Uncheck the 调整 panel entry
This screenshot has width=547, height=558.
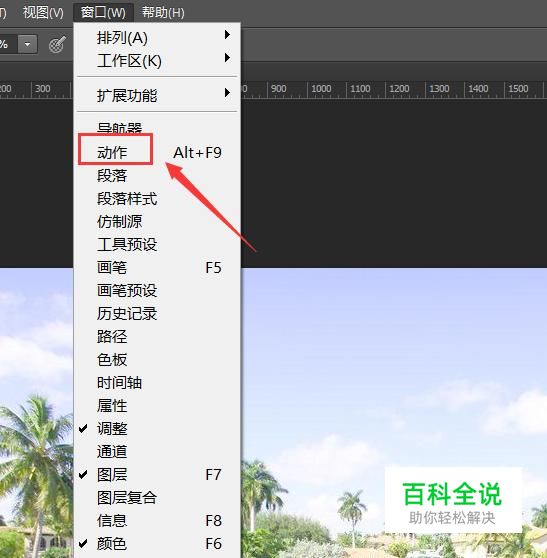click(157, 428)
